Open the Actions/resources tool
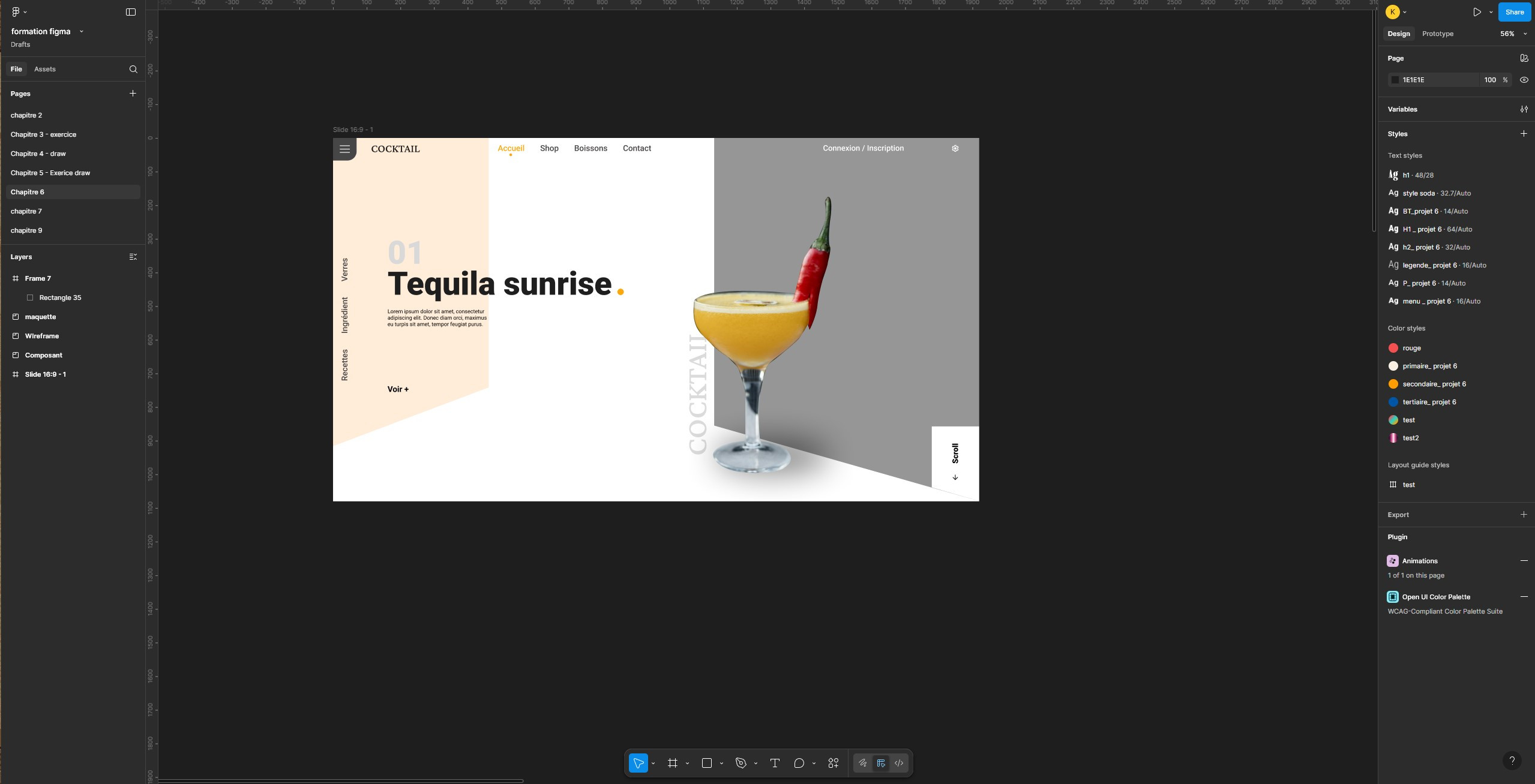Image resolution: width=1535 pixels, height=784 pixels. (833, 763)
